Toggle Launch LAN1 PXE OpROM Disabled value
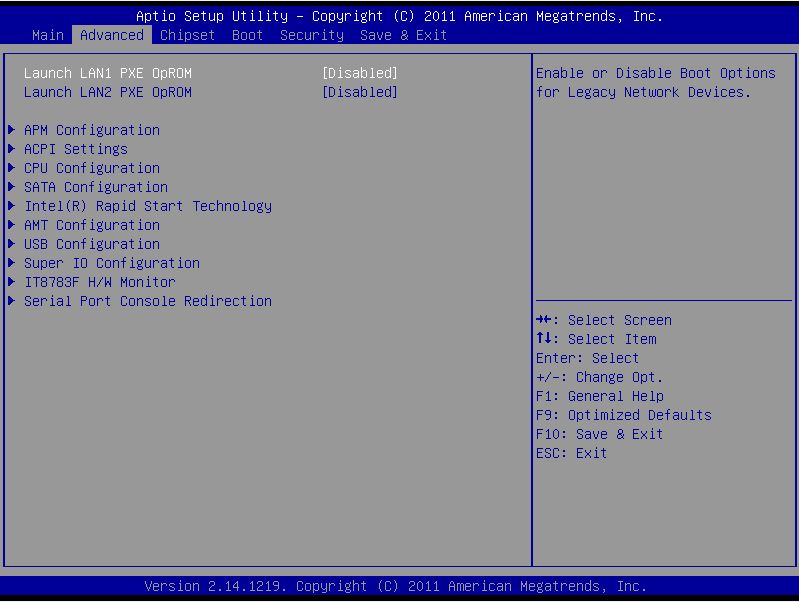Viewport: 799px width, 602px height. [x=359, y=73]
